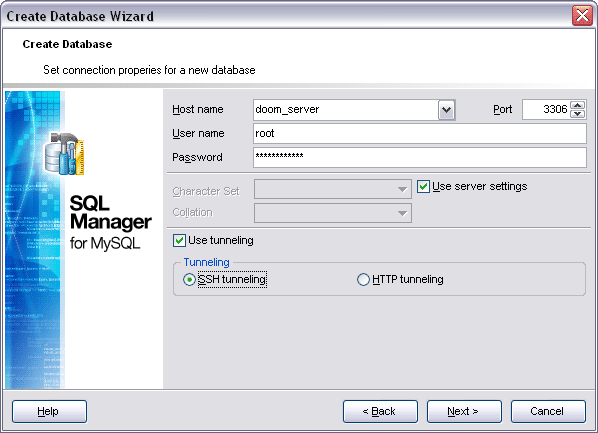The image size is (598, 433).
Task: Go to previous step with Back button
Action: (x=380, y=411)
